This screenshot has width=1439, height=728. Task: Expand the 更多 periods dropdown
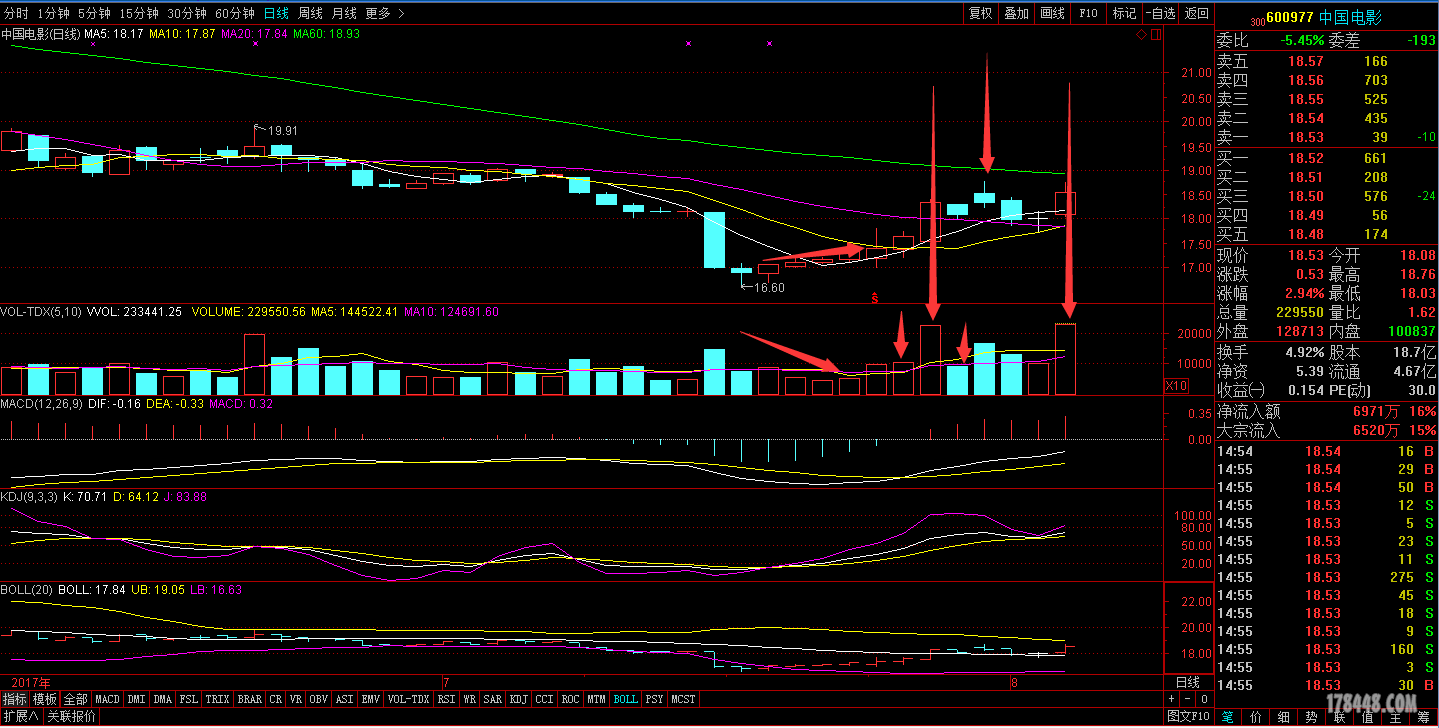click(385, 13)
